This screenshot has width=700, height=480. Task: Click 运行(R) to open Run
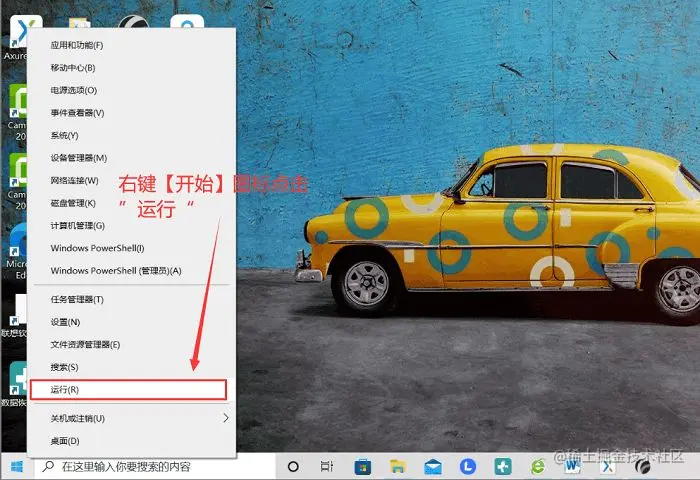129,390
